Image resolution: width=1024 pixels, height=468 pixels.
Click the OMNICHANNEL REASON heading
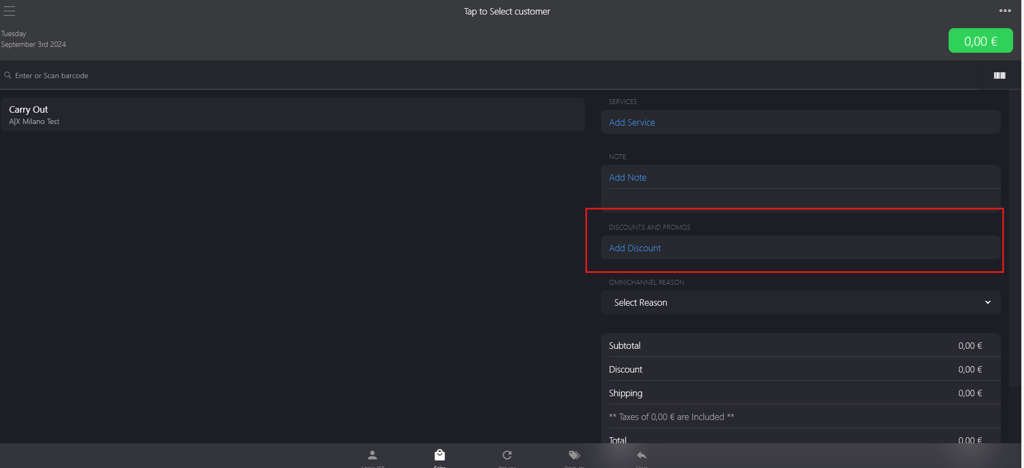point(647,282)
